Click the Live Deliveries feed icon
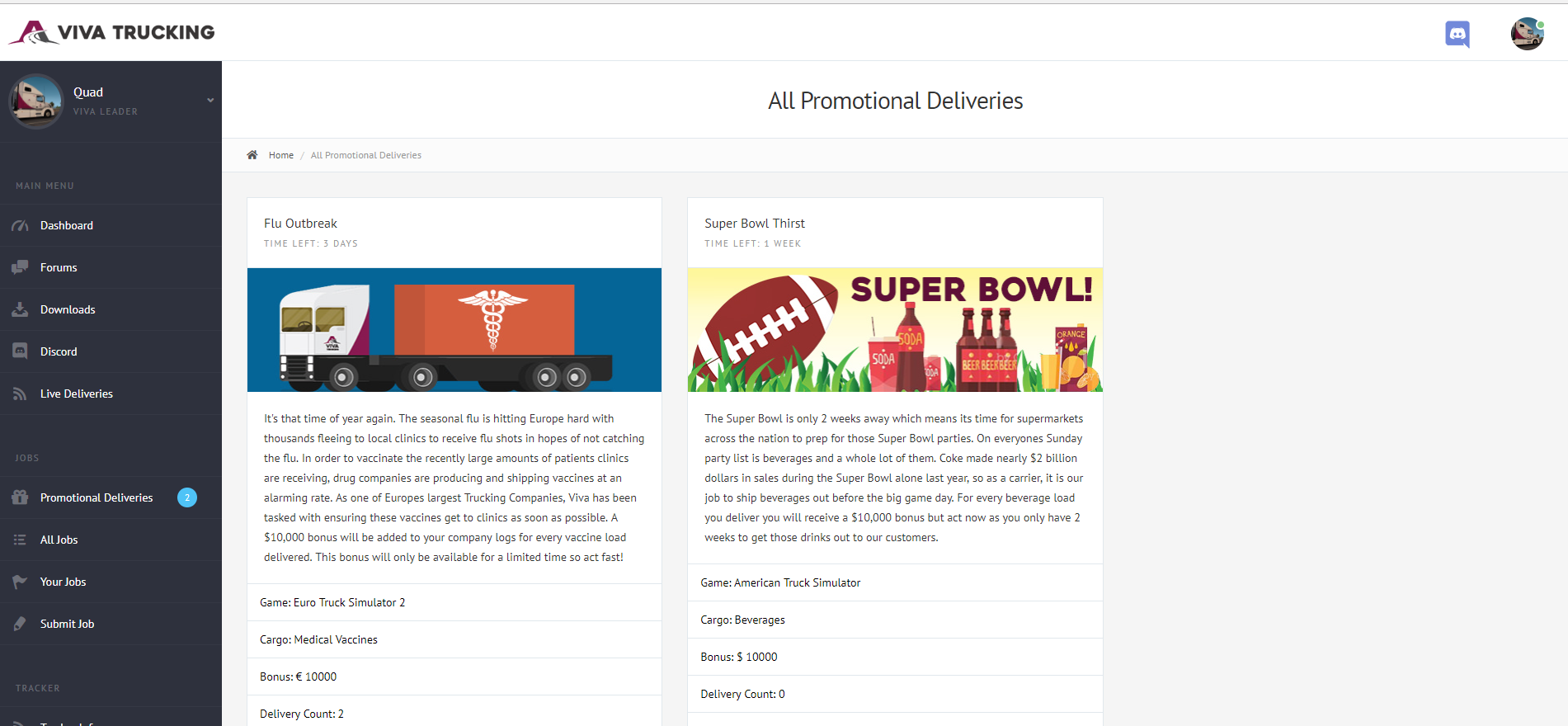This screenshot has width=1568, height=726. coord(20,394)
